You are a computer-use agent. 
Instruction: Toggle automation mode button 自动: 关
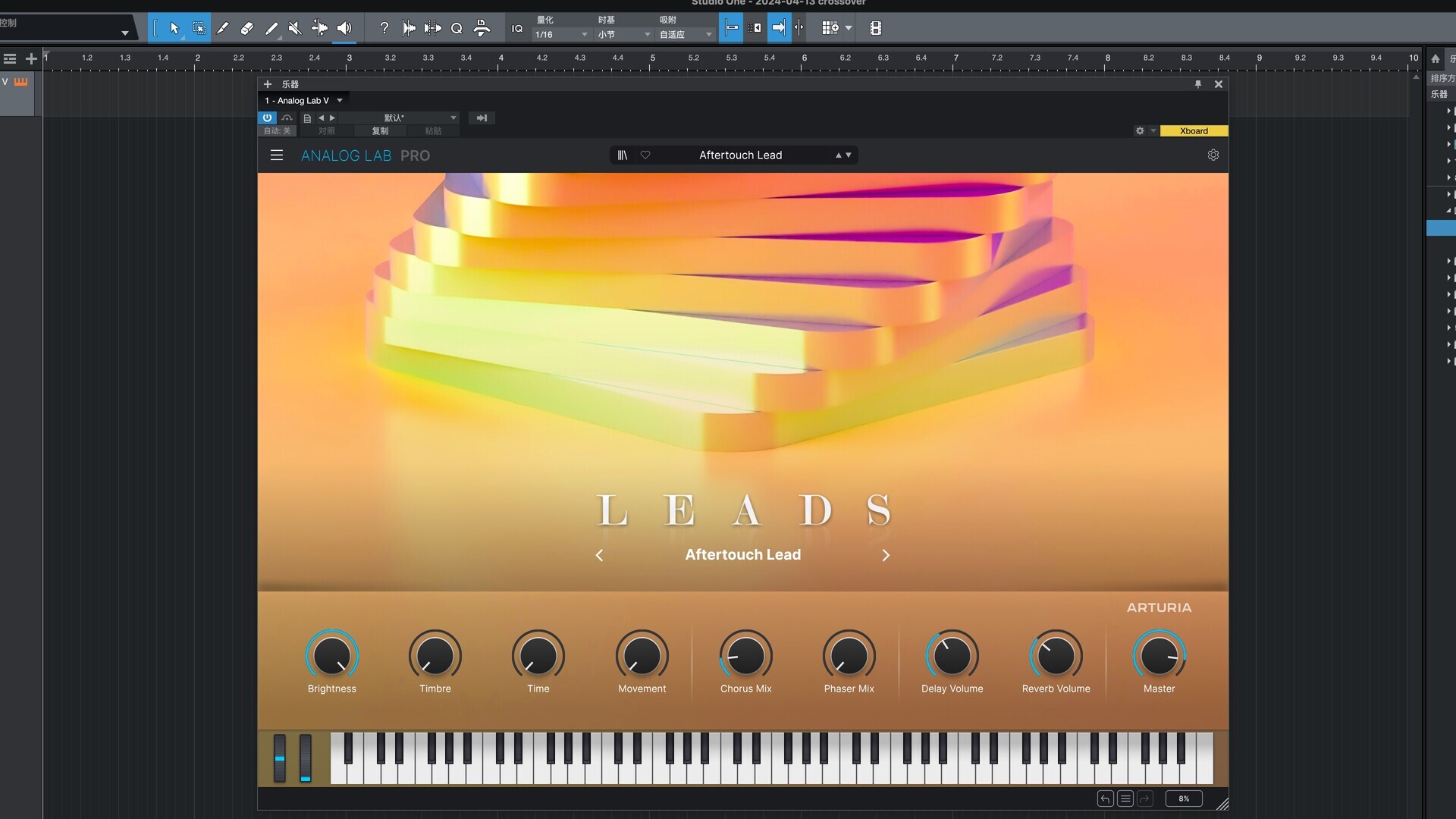click(277, 131)
